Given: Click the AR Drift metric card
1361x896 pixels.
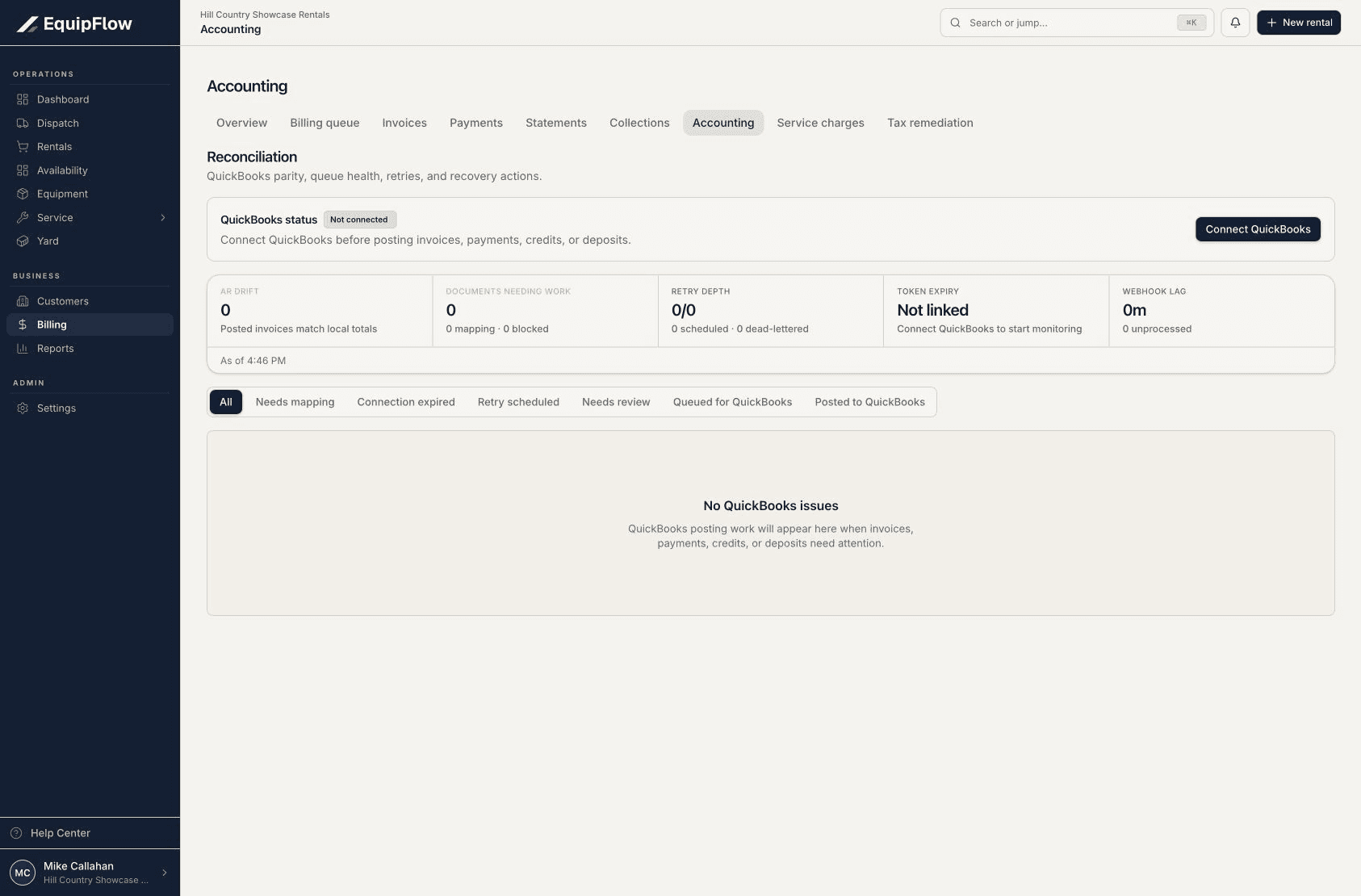Looking at the screenshot, I should coord(320,311).
